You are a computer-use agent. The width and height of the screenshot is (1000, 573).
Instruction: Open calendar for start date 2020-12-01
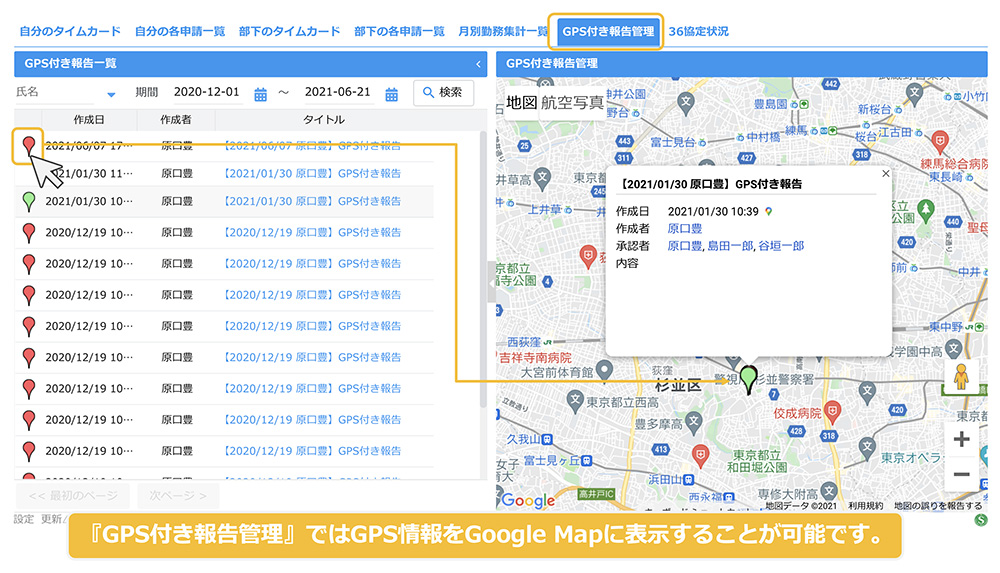coord(260,94)
